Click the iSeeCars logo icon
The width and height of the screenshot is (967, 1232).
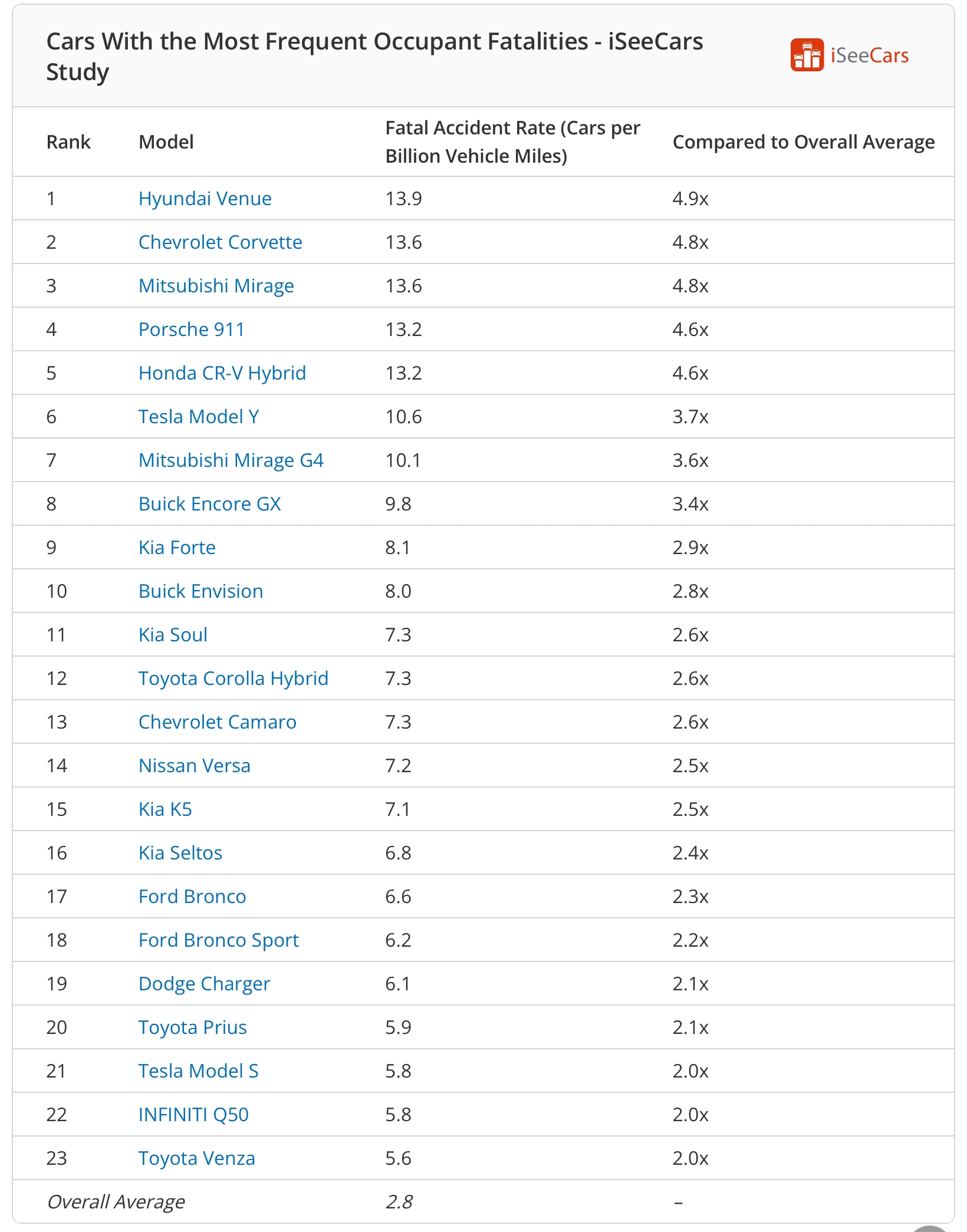807,55
